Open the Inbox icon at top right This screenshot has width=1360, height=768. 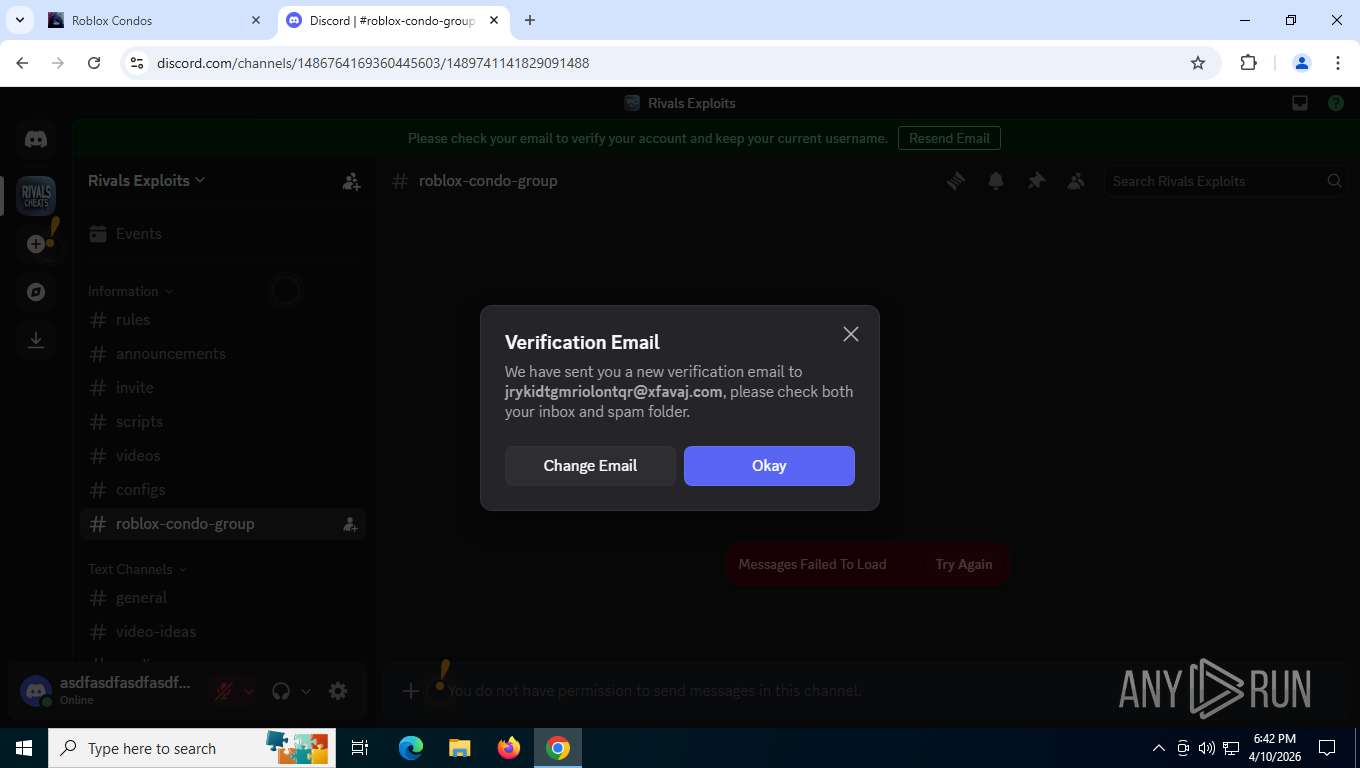click(x=1300, y=103)
